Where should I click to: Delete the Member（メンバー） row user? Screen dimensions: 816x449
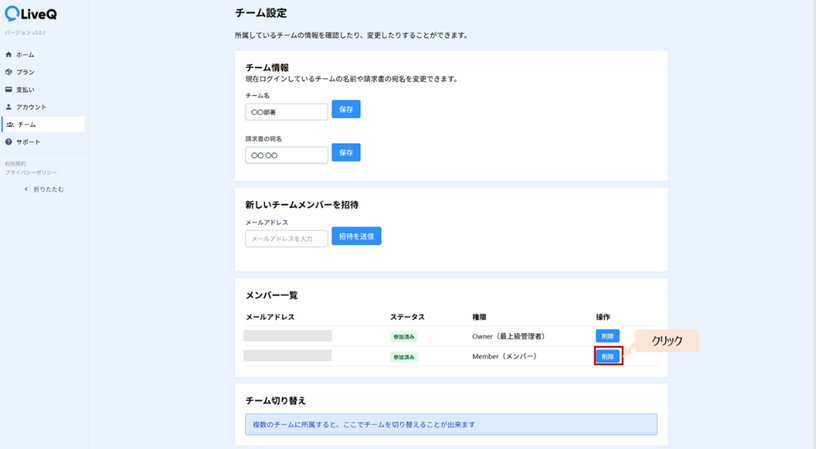(x=608, y=356)
